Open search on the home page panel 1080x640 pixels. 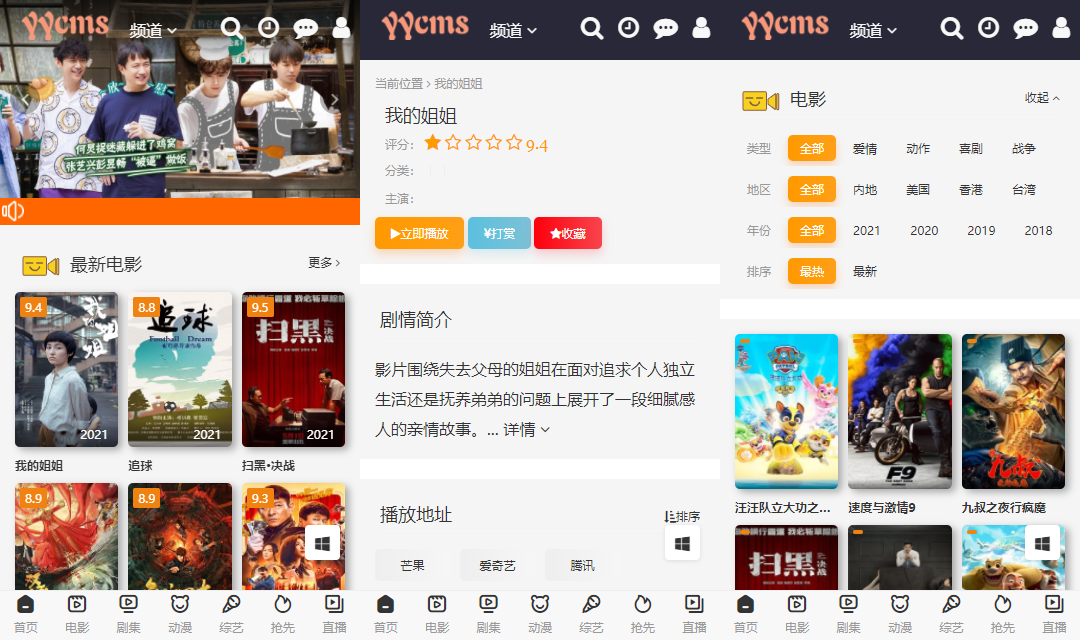click(x=231, y=28)
